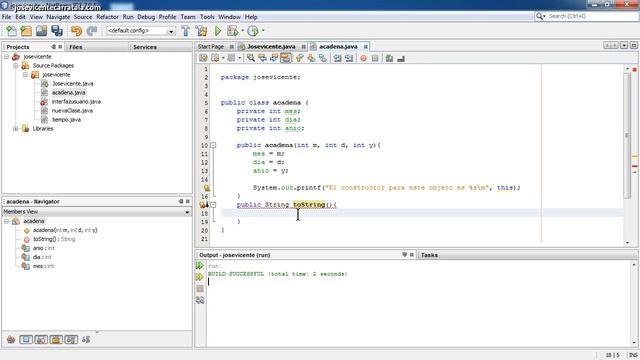Image resolution: width=640 pixels, height=360 pixels.
Task: Click the Save All toolbar icon
Action: coord(57,31)
